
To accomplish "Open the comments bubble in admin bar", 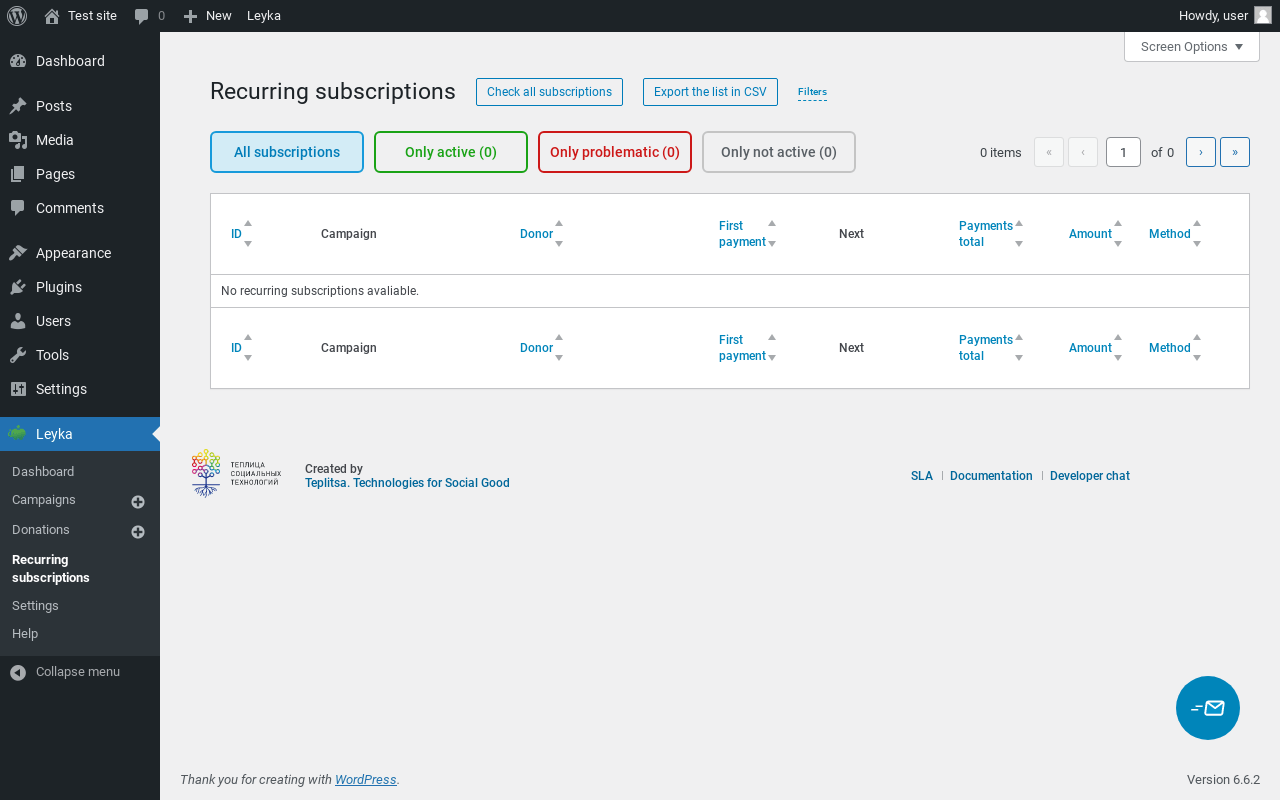I will (149, 16).
